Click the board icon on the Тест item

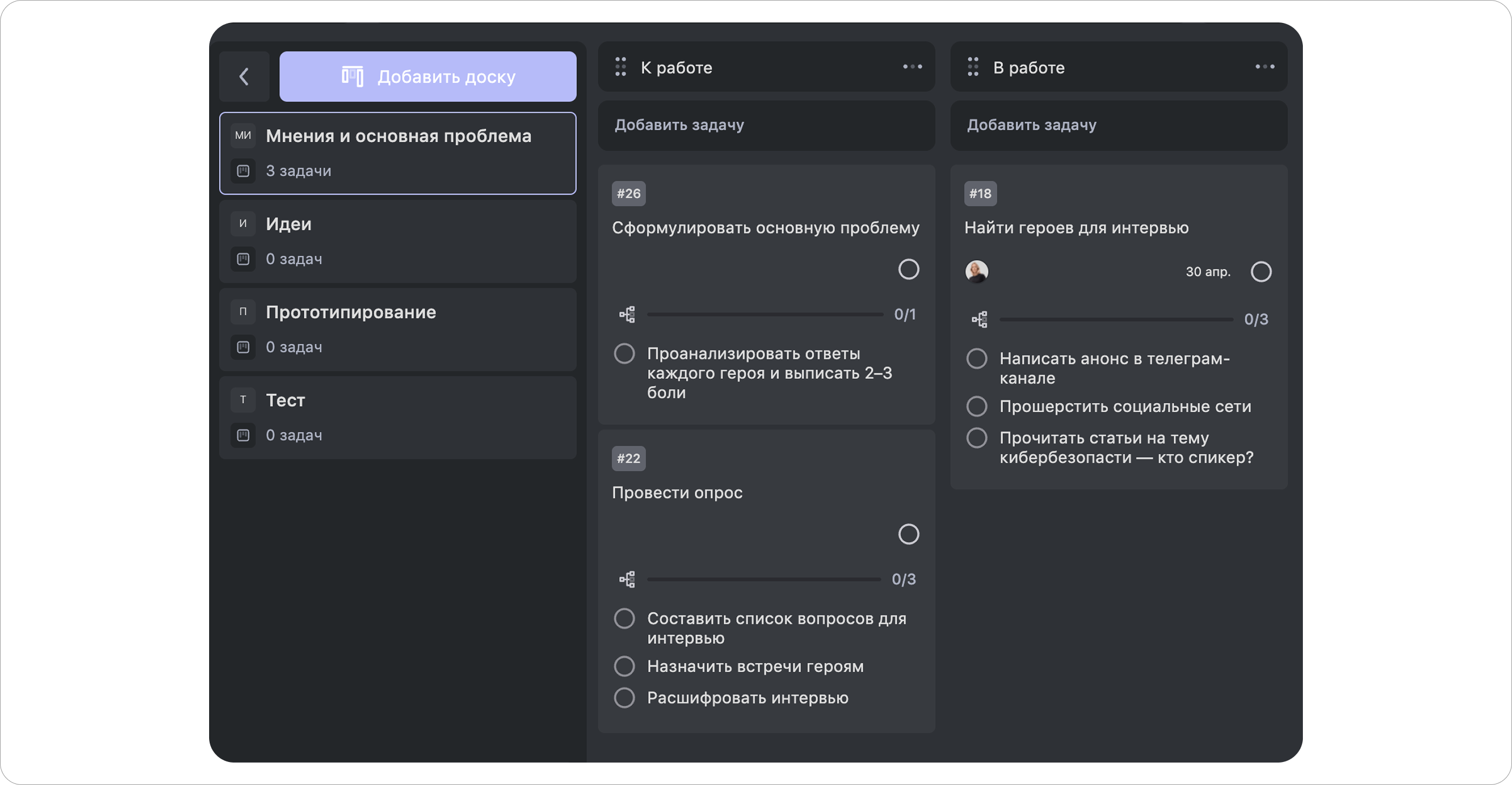click(x=243, y=435)
